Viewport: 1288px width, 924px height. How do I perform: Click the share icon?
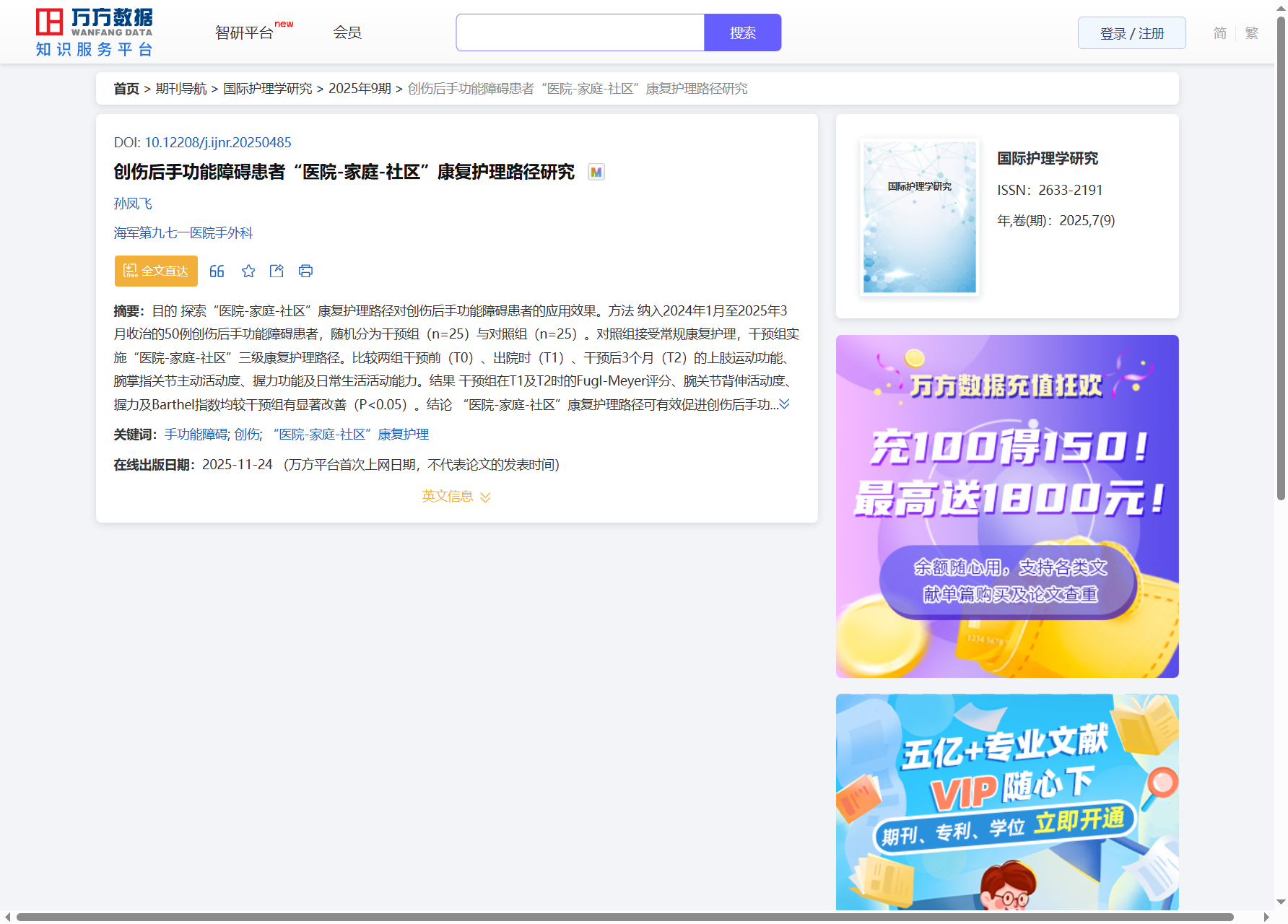[x=277, y=271]
